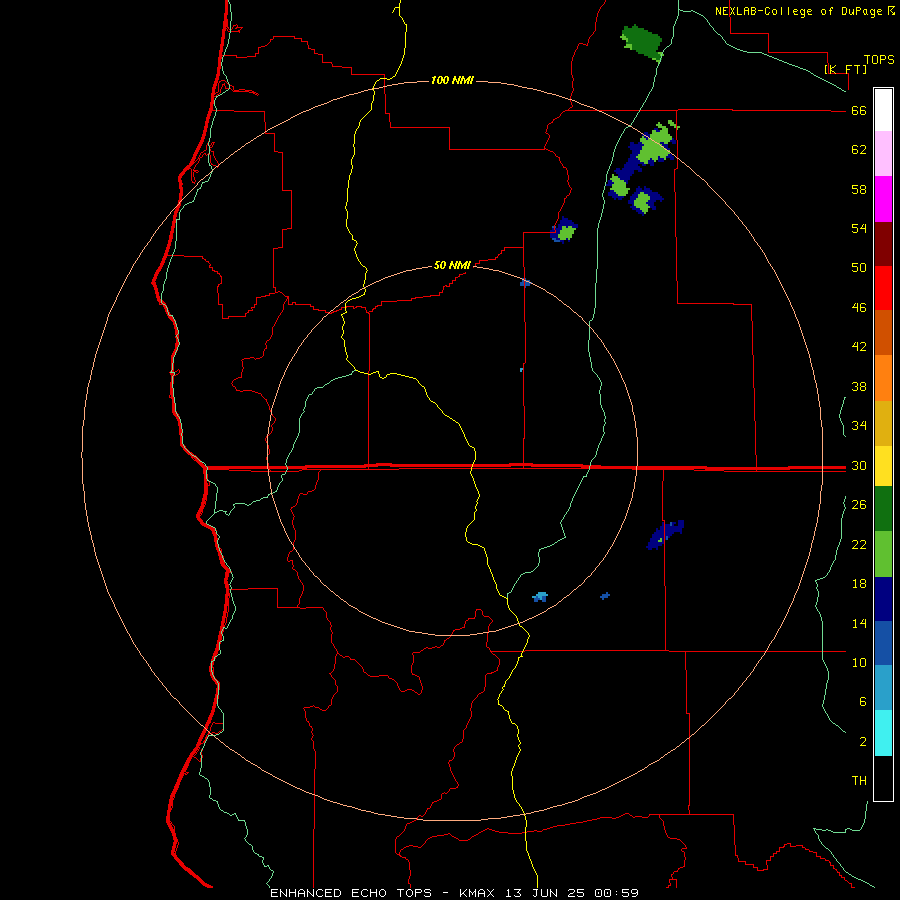
Task: Click the bright red legend band
Action: [x=883, y=288]
